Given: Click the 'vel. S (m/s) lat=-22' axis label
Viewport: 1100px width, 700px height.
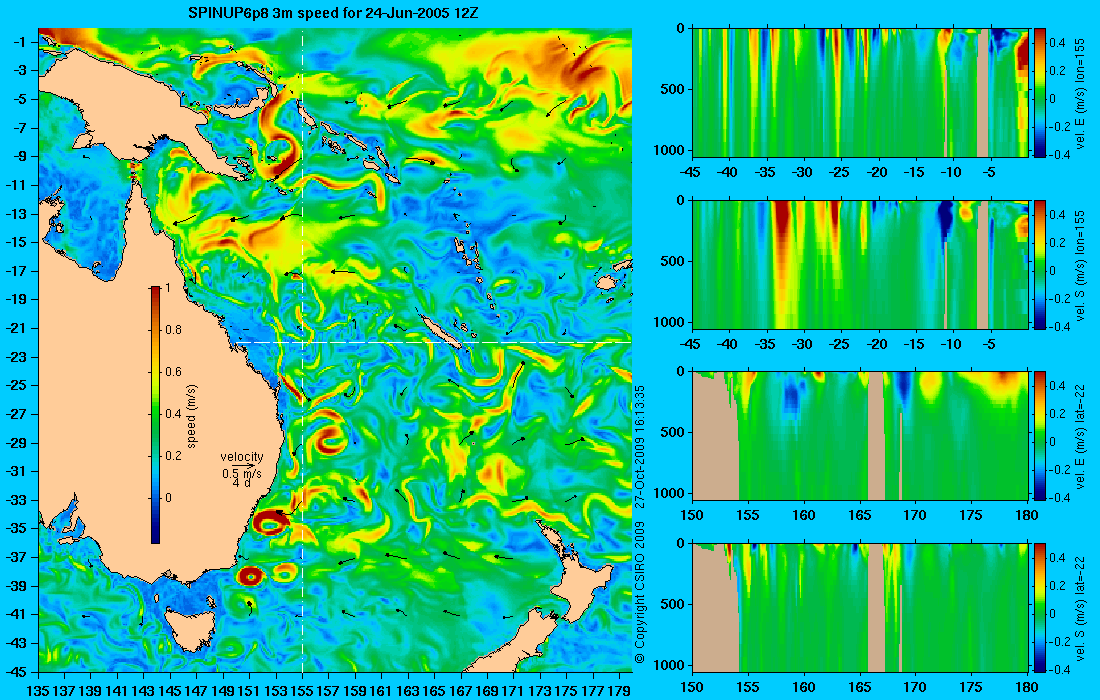Looking at the screenshot, I should (x=1080, y=609).
